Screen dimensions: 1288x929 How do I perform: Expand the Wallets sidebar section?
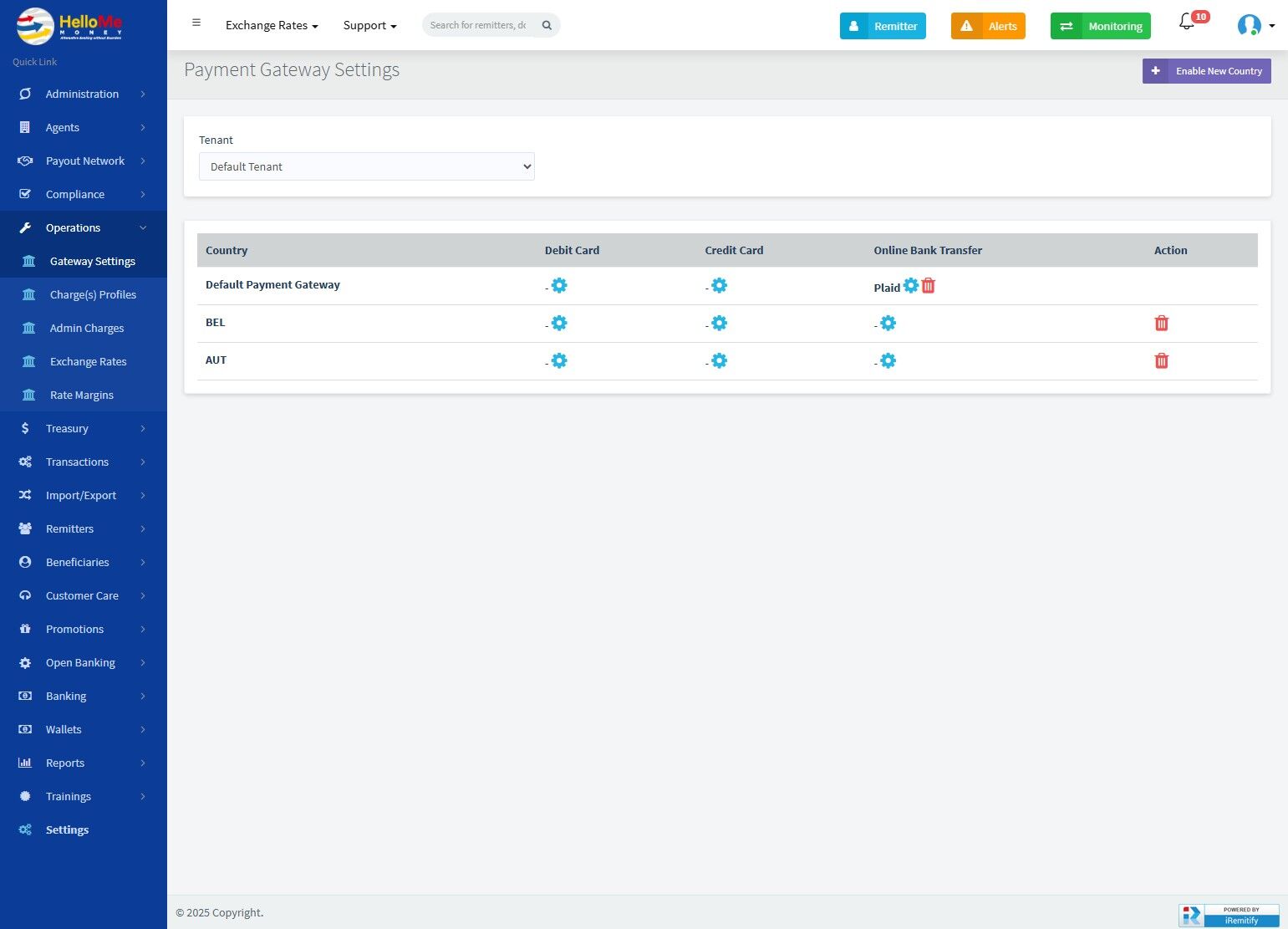(x=84, y=729)
